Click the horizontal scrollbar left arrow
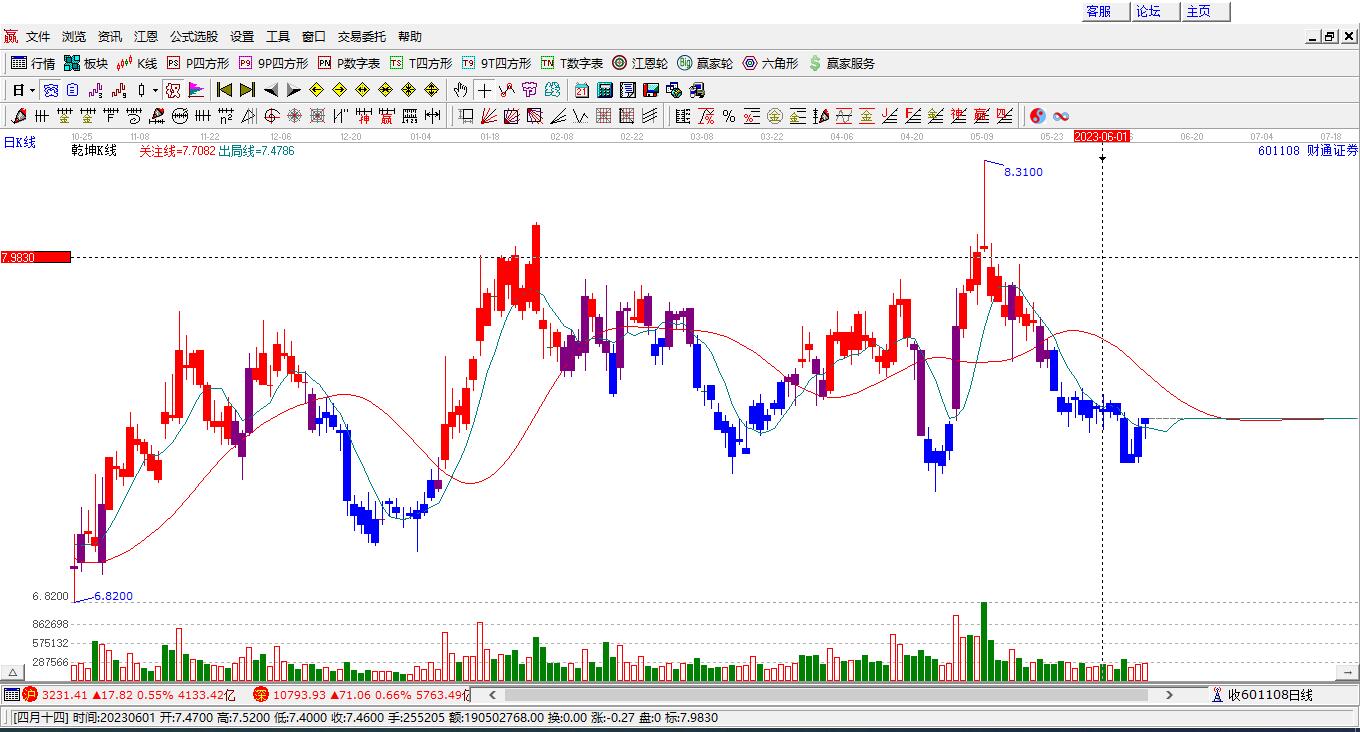This screenshot has width=1360, height=732. (491, 695)
